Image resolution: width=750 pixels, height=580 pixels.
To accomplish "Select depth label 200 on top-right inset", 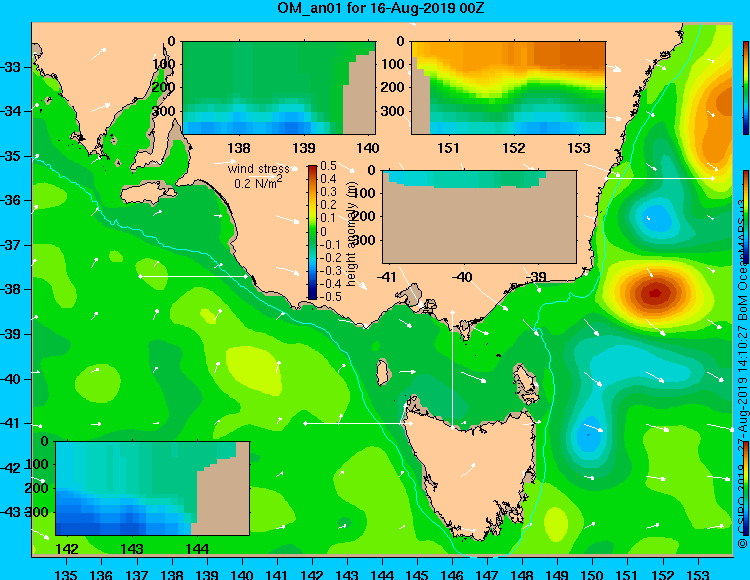I will point(393,87).
